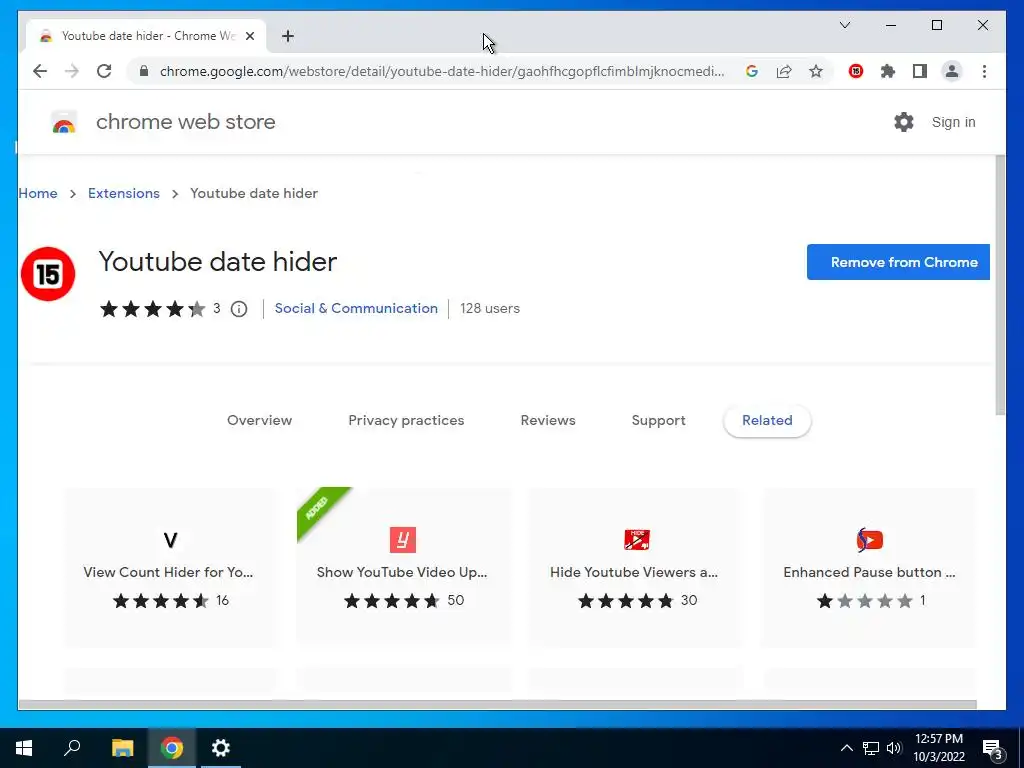This screenshot has width=1024, height=768.
Task: Close the Youtube date hider tab
Action: coord(249,36)
